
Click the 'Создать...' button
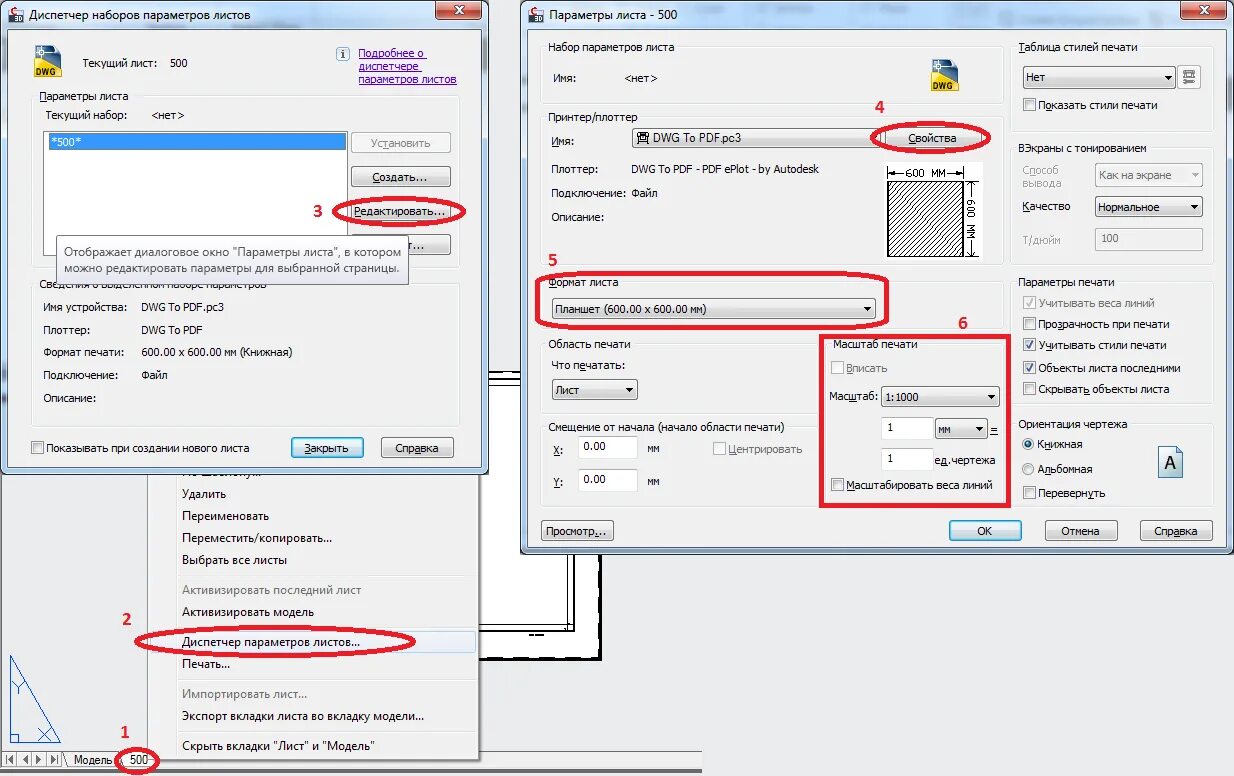pyautogui.click(x=400, y=177)
